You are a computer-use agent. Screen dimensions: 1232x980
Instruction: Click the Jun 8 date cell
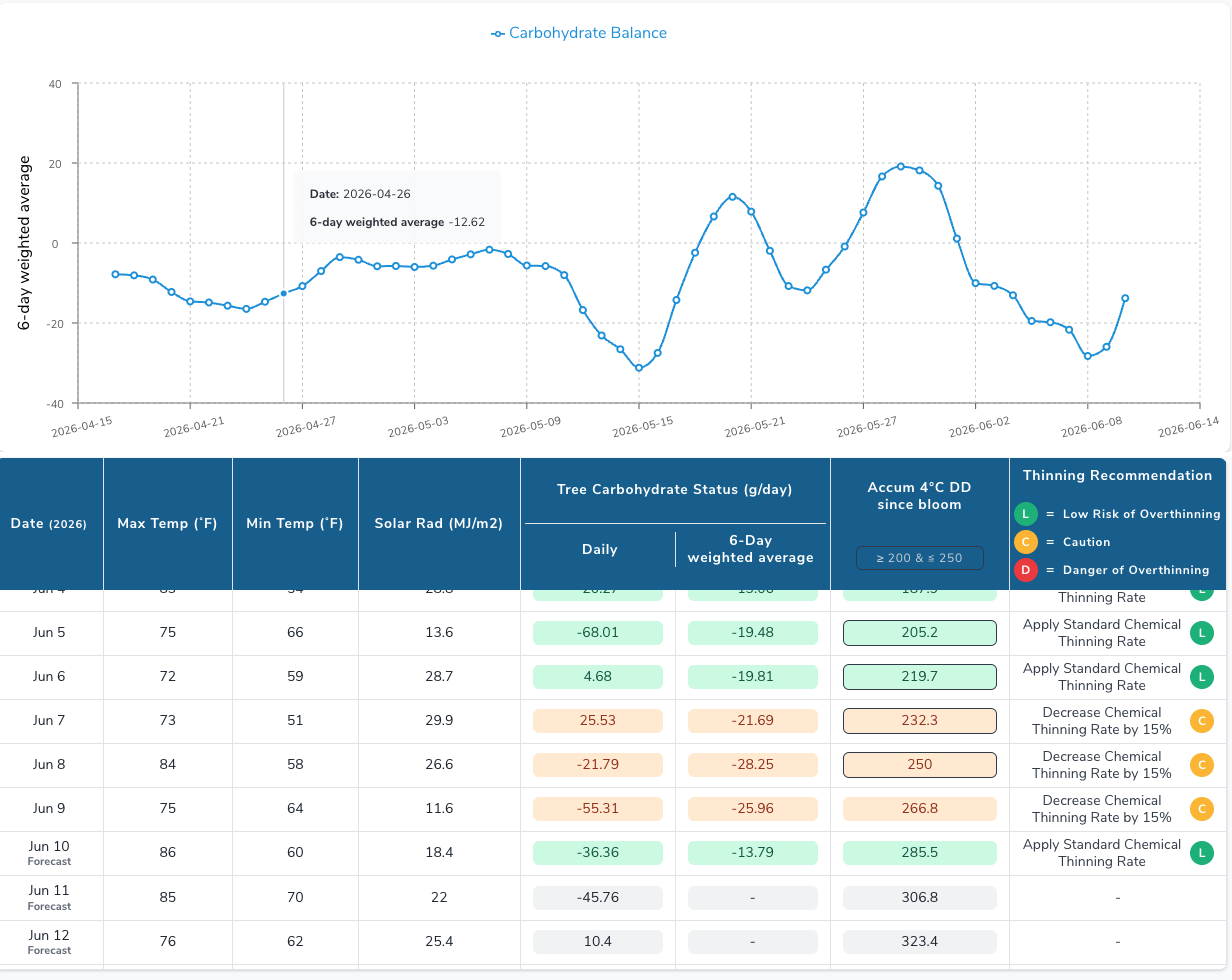pyautogui.click(x=49, y=765)
